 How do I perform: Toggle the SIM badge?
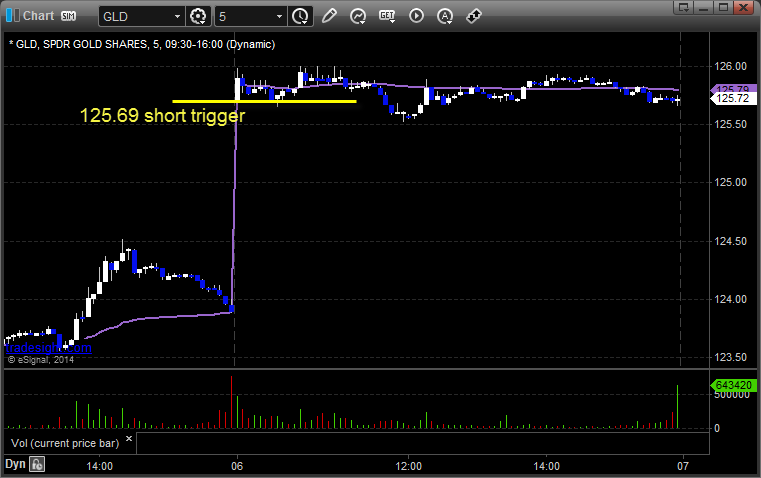68,16
